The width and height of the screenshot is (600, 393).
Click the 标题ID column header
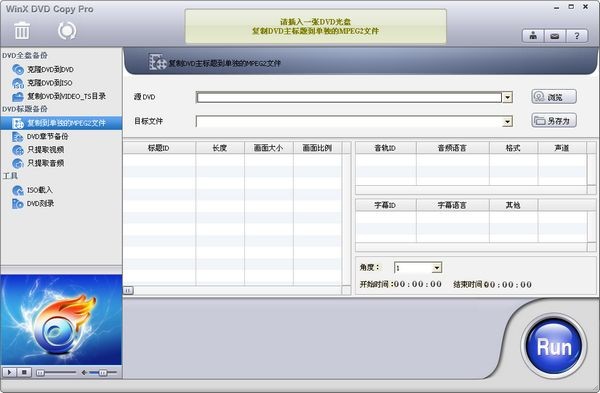159,148
